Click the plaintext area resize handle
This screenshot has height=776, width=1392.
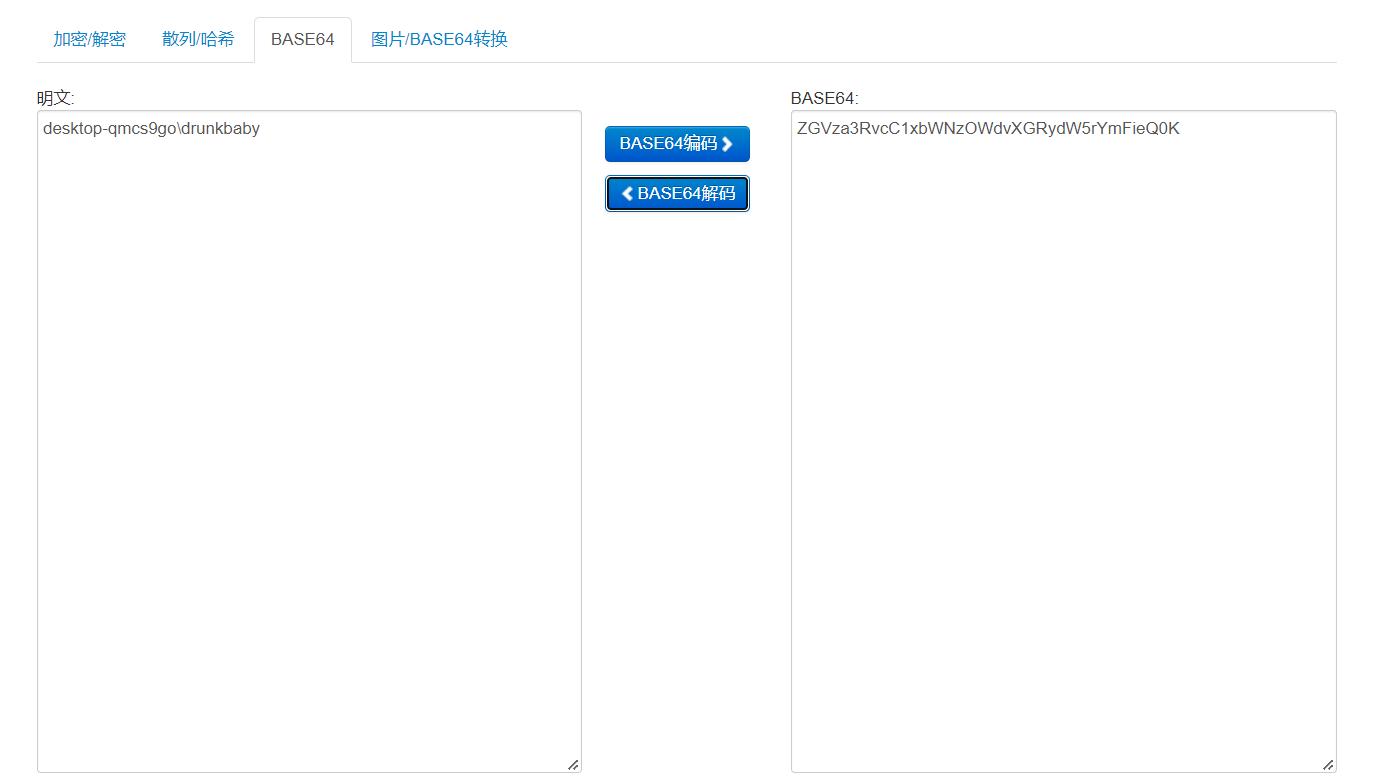pos(573,765)
